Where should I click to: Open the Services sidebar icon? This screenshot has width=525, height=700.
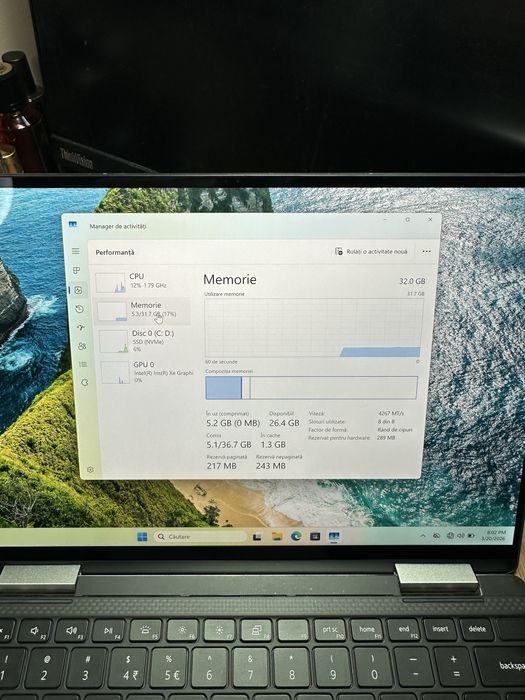point(84,383)
